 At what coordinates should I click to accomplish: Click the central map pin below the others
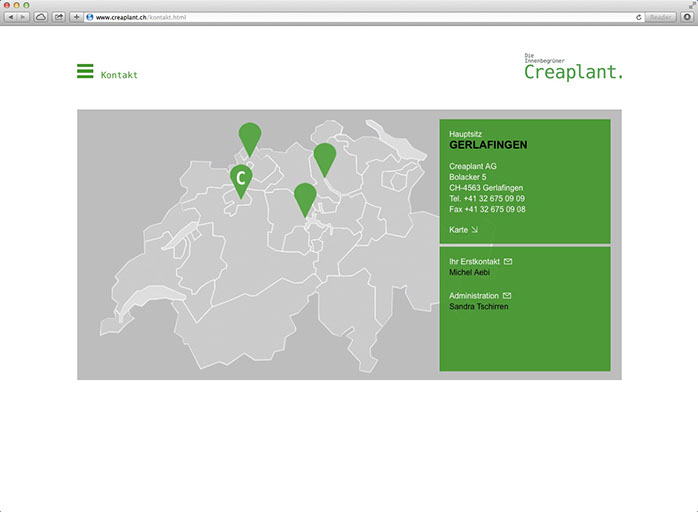(305, 196)
